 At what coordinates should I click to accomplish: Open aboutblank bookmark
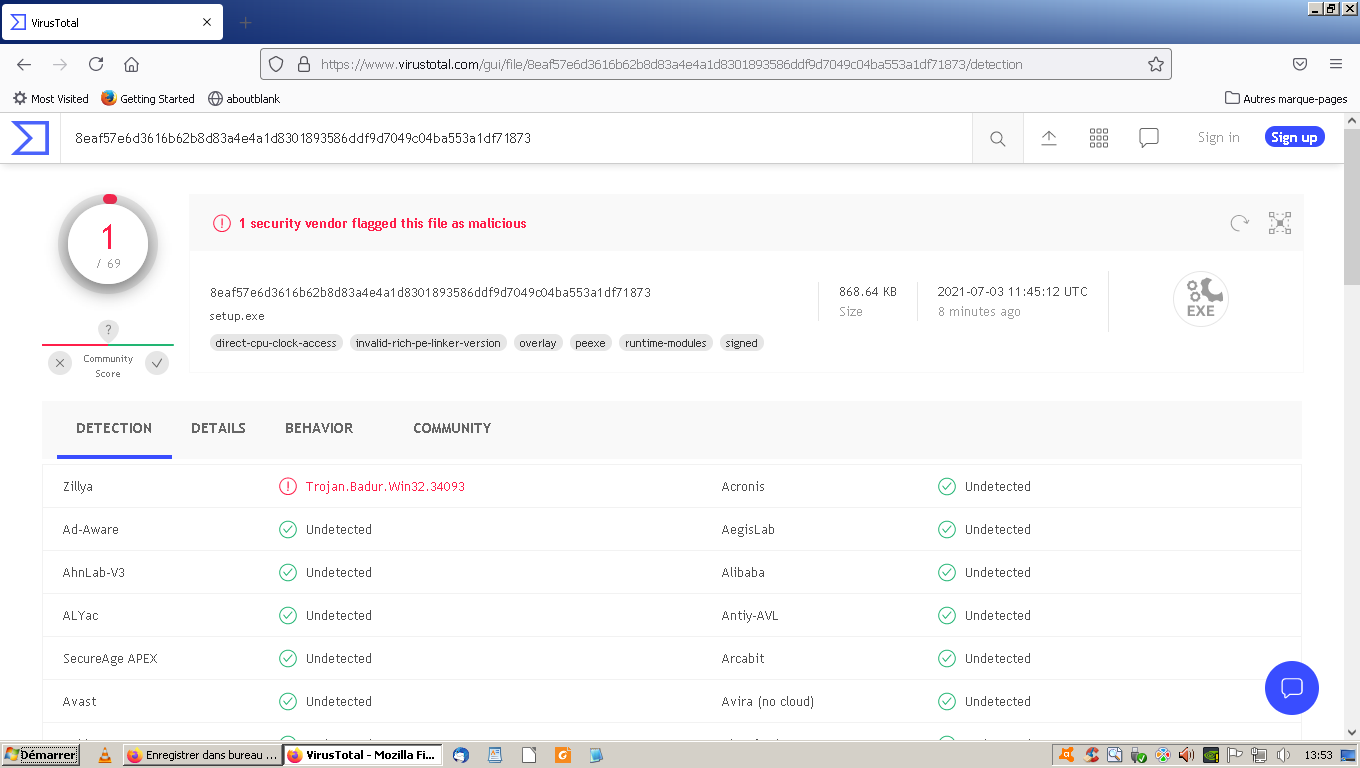(244, 99)
